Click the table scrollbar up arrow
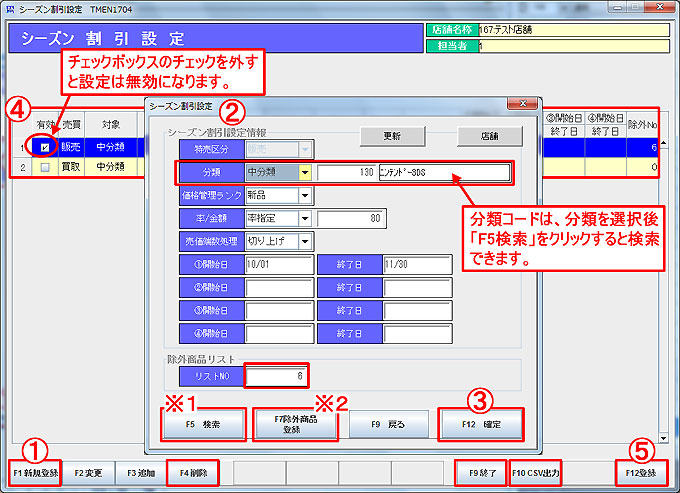Screen dimensions: 680x493 pos(664,143)
